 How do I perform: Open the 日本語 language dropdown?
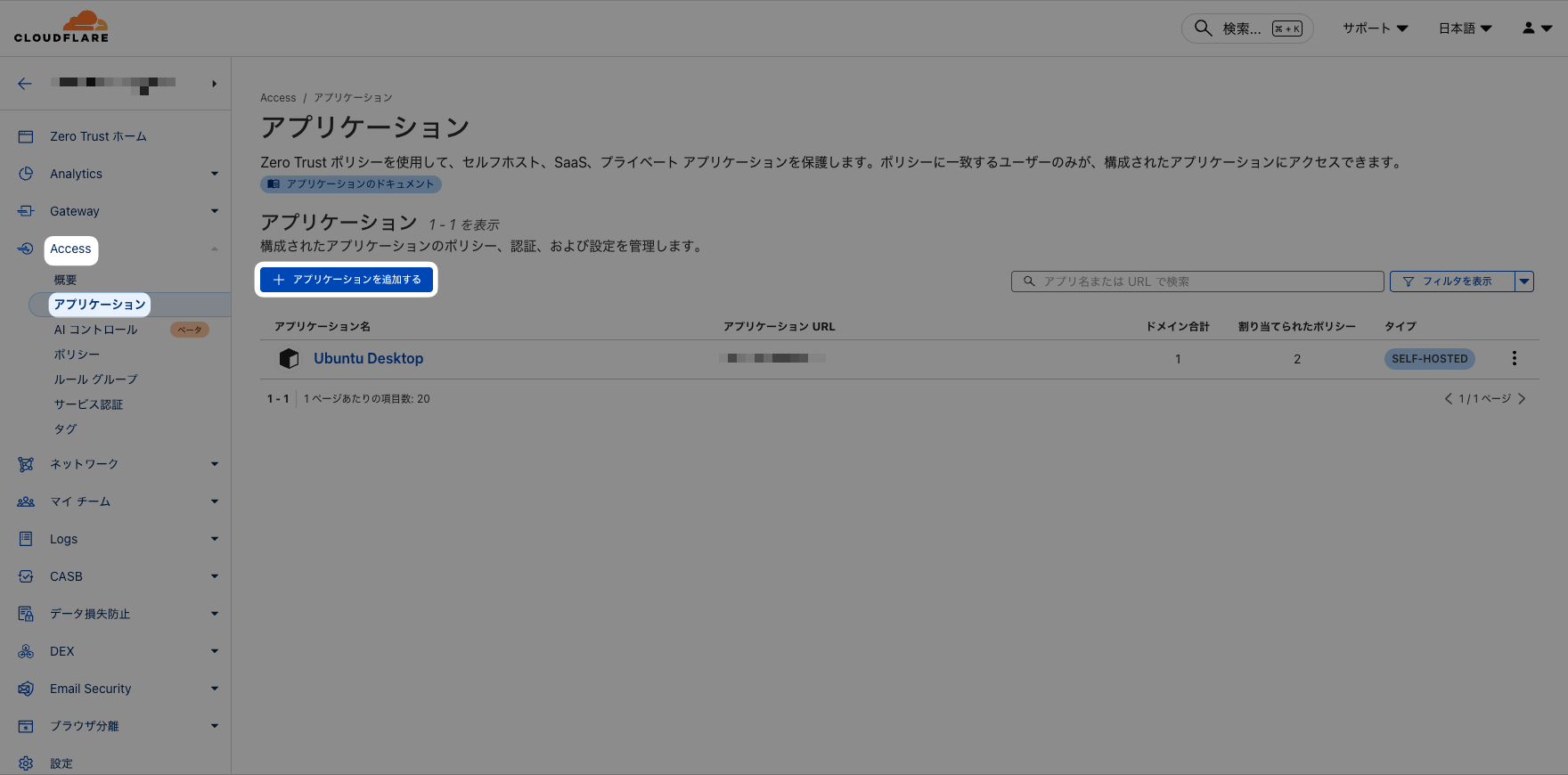coord(1466,29)
